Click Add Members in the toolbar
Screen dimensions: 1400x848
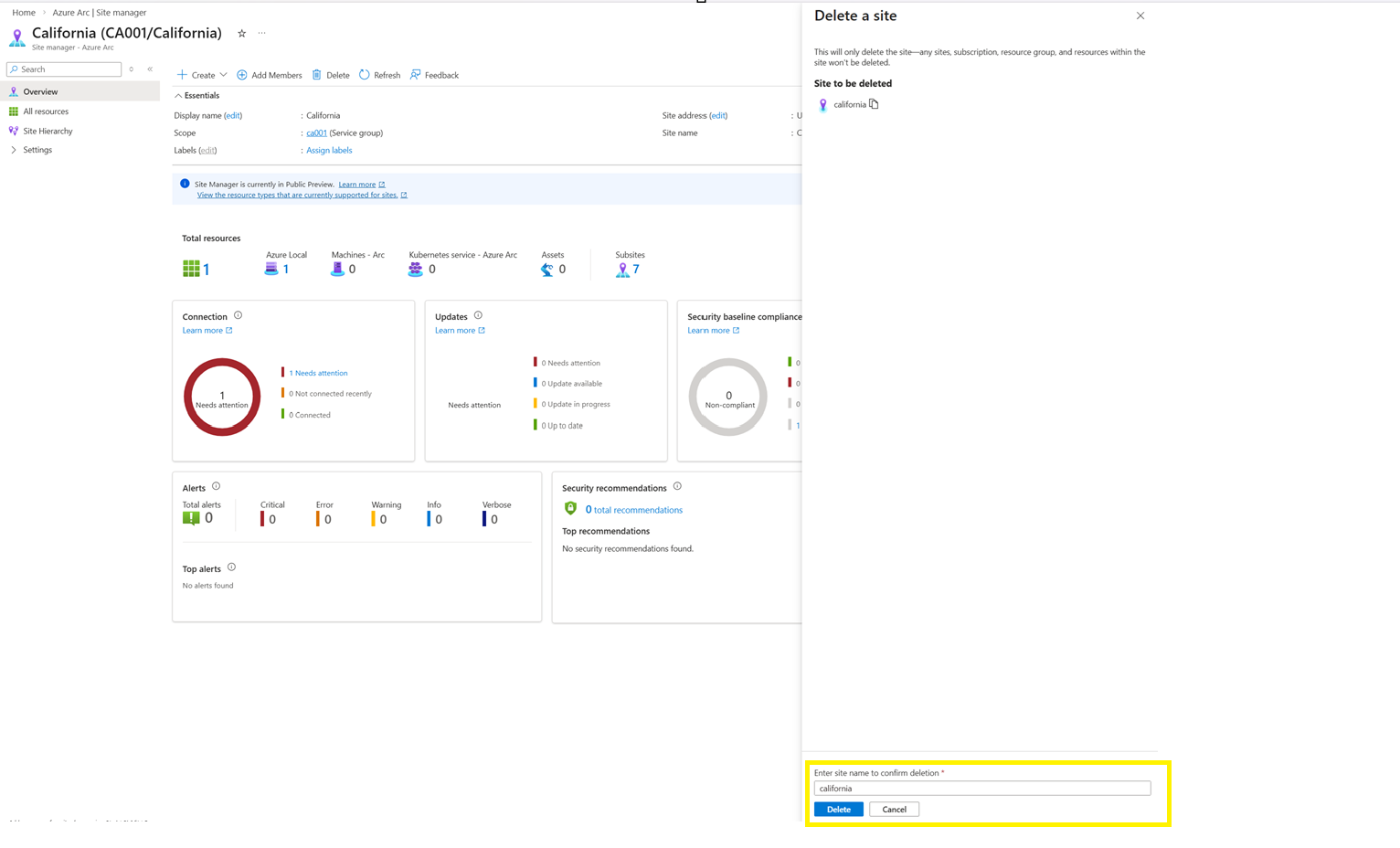[x=270, y=75]
